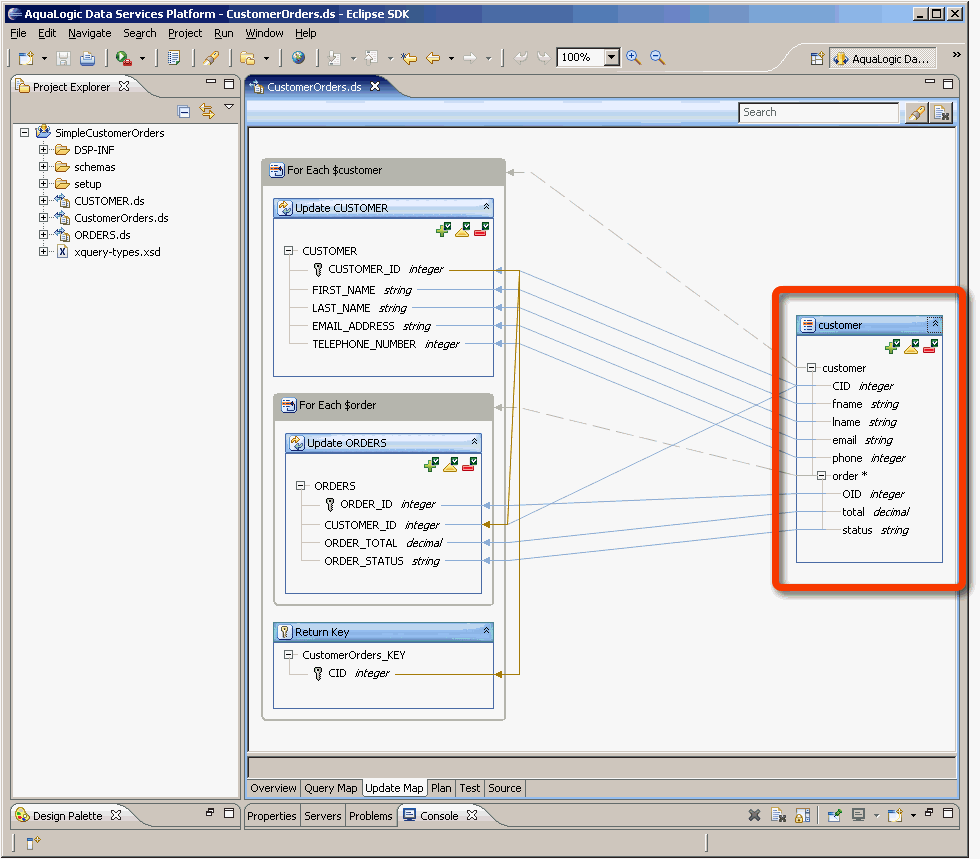Toggle delete (minus) checkbox in customer block
This screenshot has width=980, height=859.
click(x=930, y=346)
